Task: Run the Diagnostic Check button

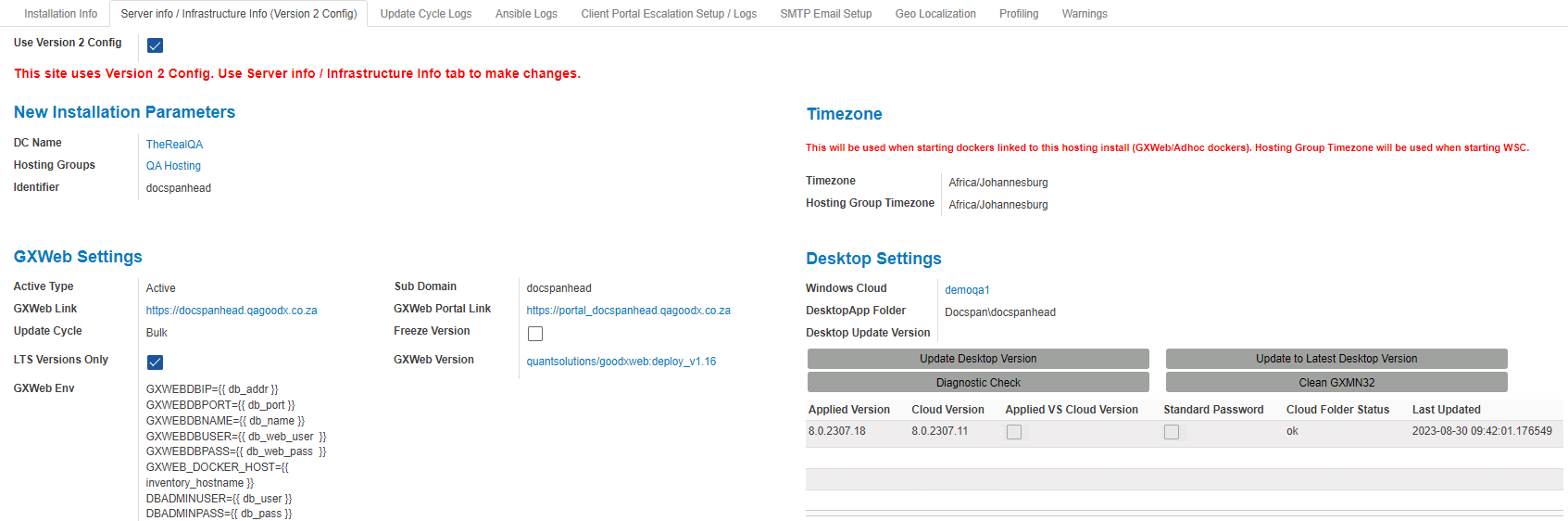Action: 977,383
